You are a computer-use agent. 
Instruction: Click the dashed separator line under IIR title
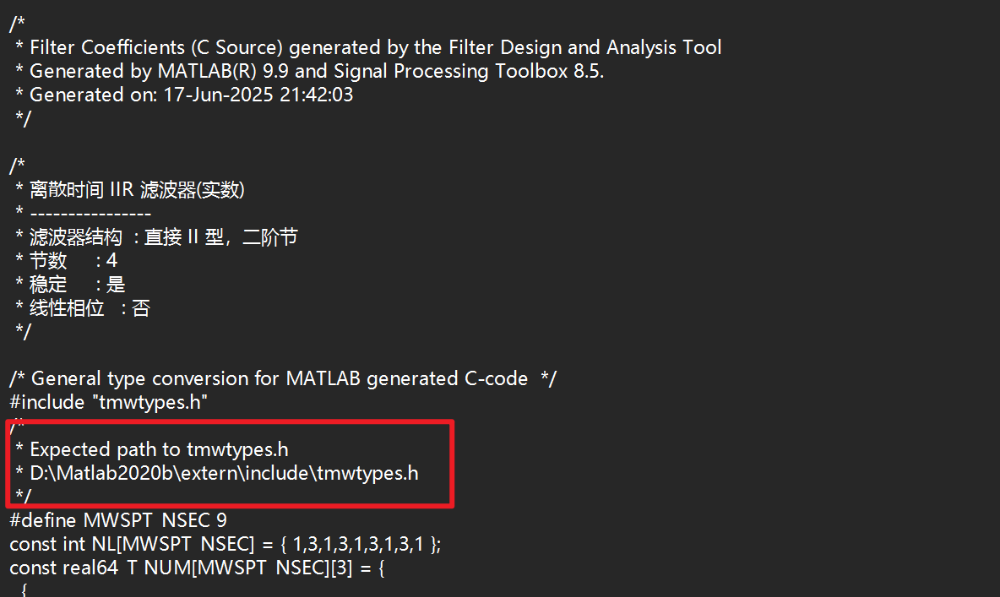[90, 213]
